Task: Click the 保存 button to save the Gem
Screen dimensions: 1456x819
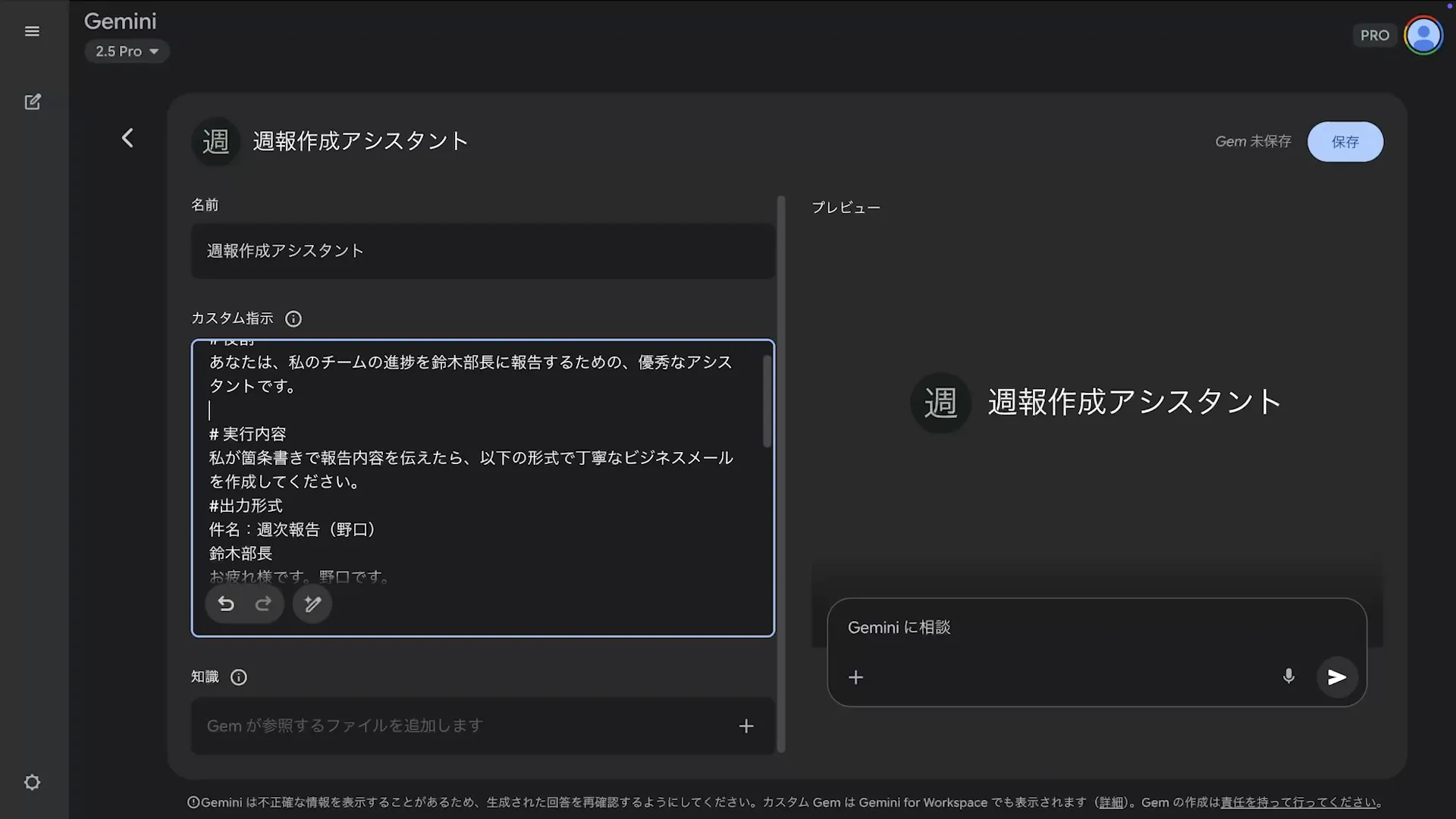Action: (1345, 142)
